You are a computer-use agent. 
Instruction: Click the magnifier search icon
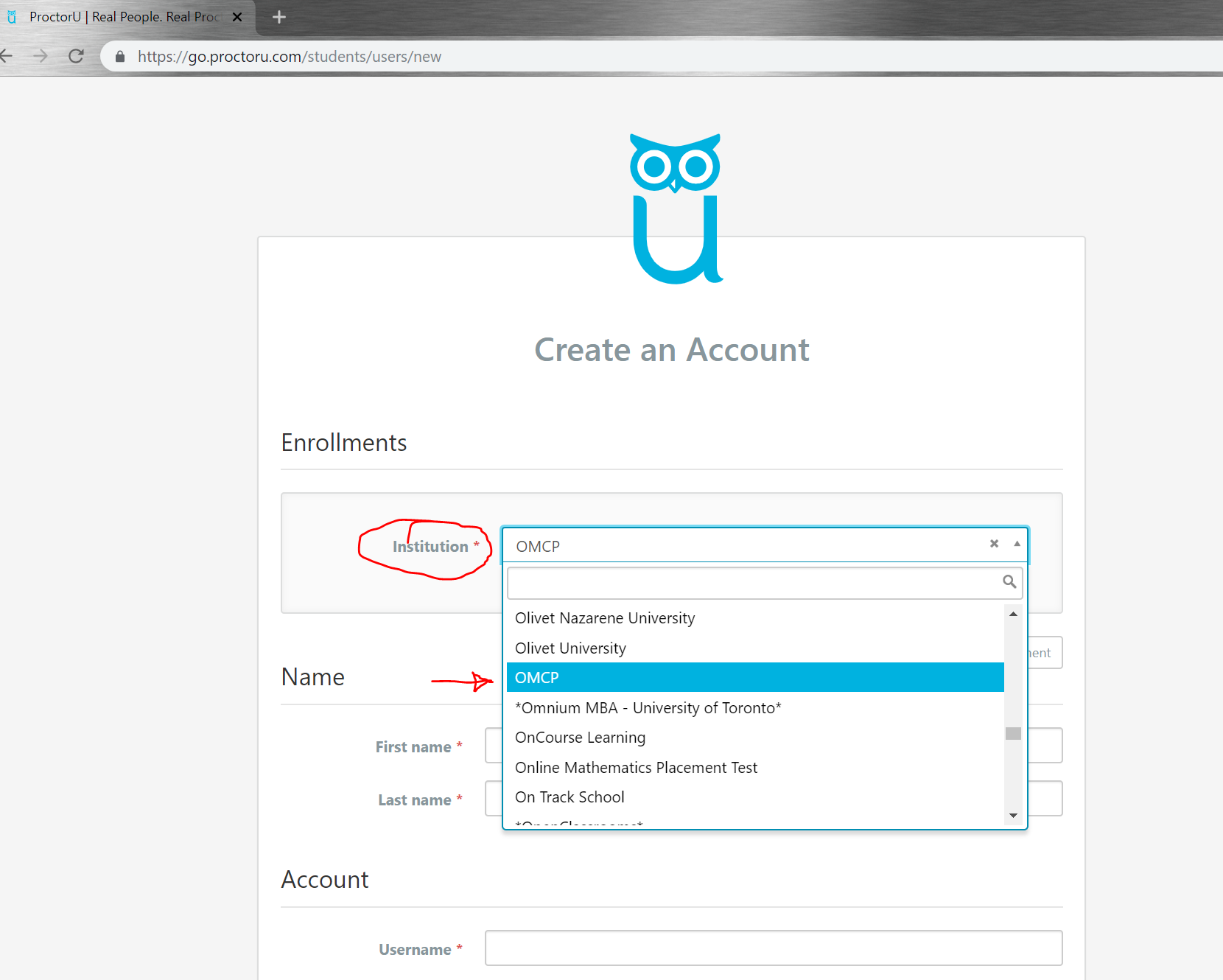(x=1009, y=582)
